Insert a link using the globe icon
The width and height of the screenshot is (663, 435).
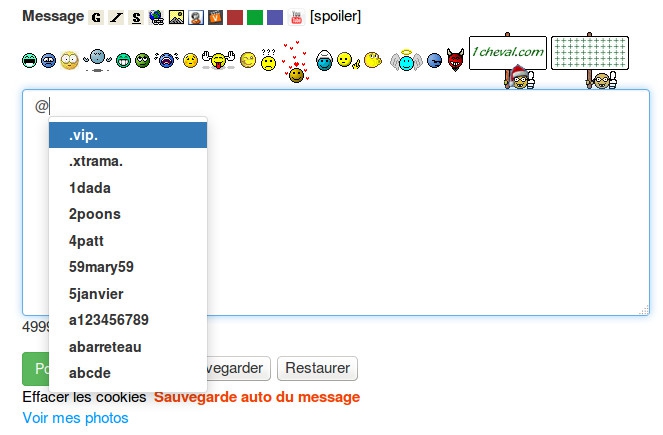click(156, 17)
